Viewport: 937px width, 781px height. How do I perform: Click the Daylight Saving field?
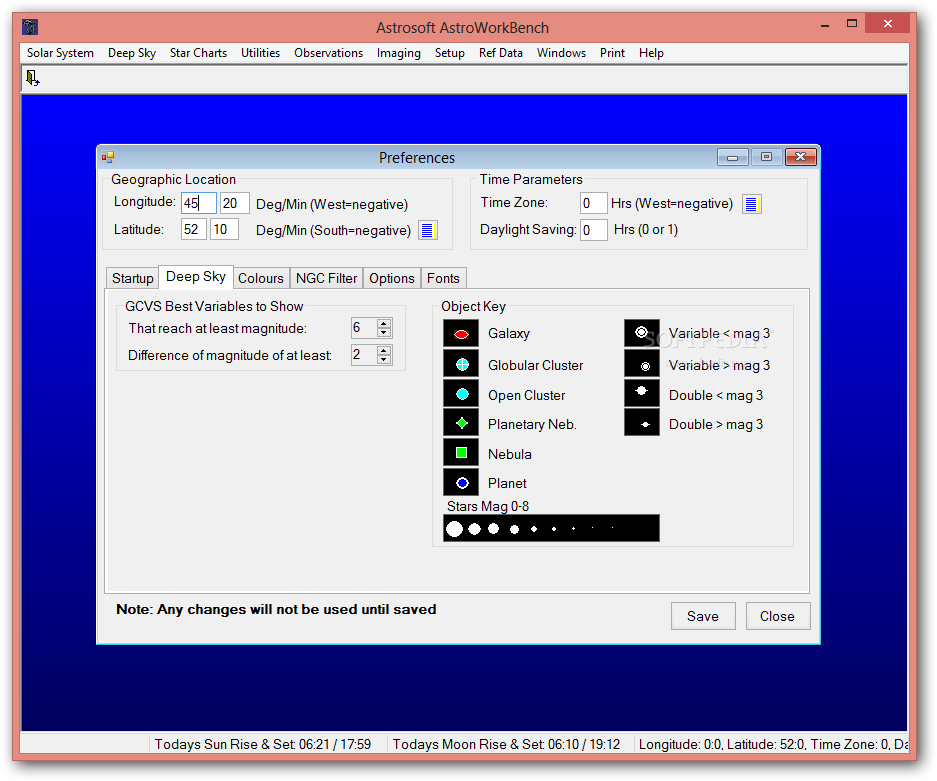(x=593, y=230)
